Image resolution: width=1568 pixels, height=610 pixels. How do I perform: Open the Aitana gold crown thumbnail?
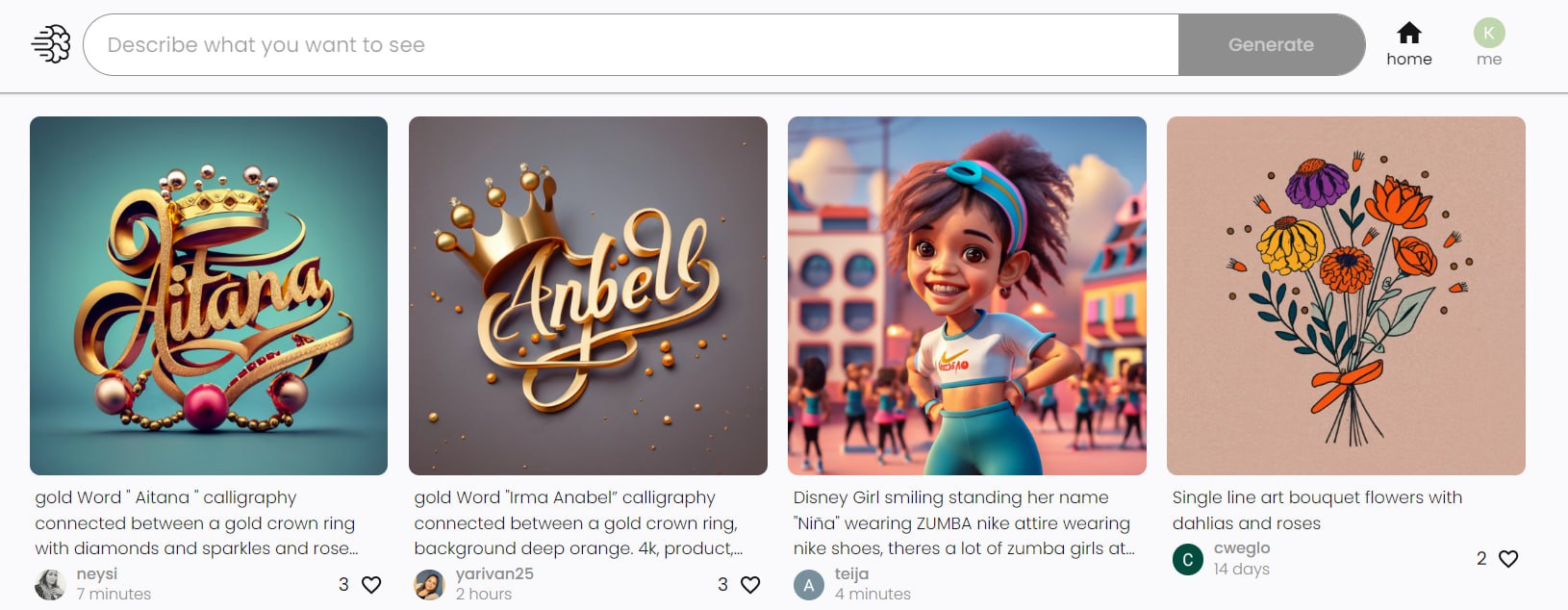(209, 295)
